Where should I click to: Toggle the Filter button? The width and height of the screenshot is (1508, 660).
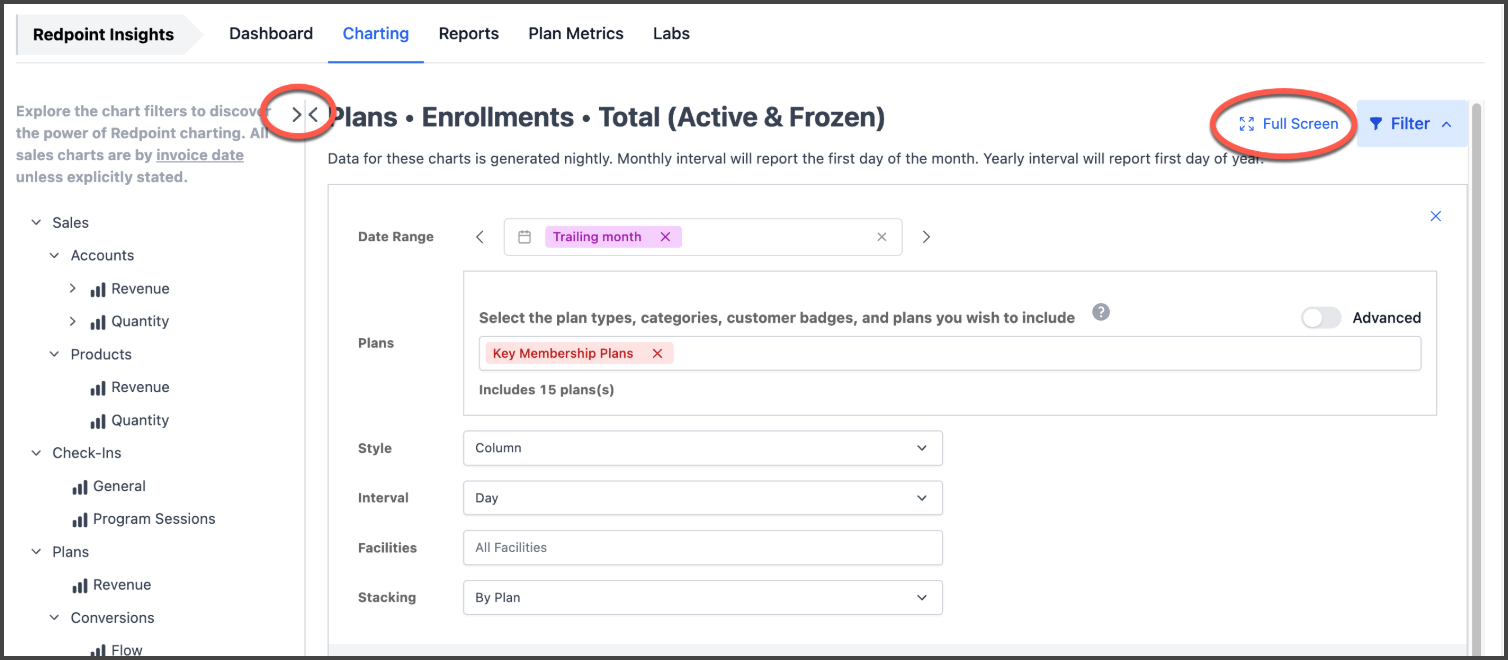pos(1411,124)
